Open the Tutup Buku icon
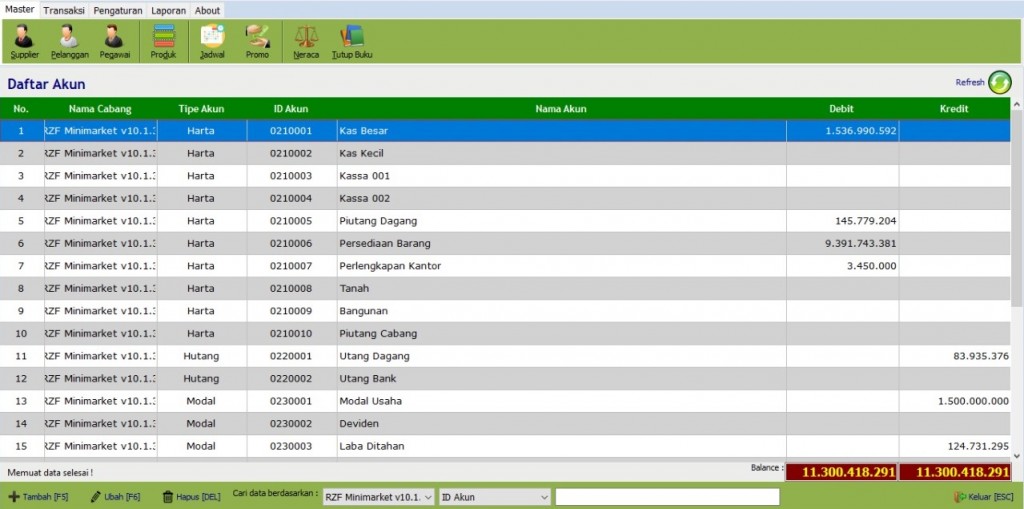This screenshot has height=509, width=1024. [x=351, y=42]
